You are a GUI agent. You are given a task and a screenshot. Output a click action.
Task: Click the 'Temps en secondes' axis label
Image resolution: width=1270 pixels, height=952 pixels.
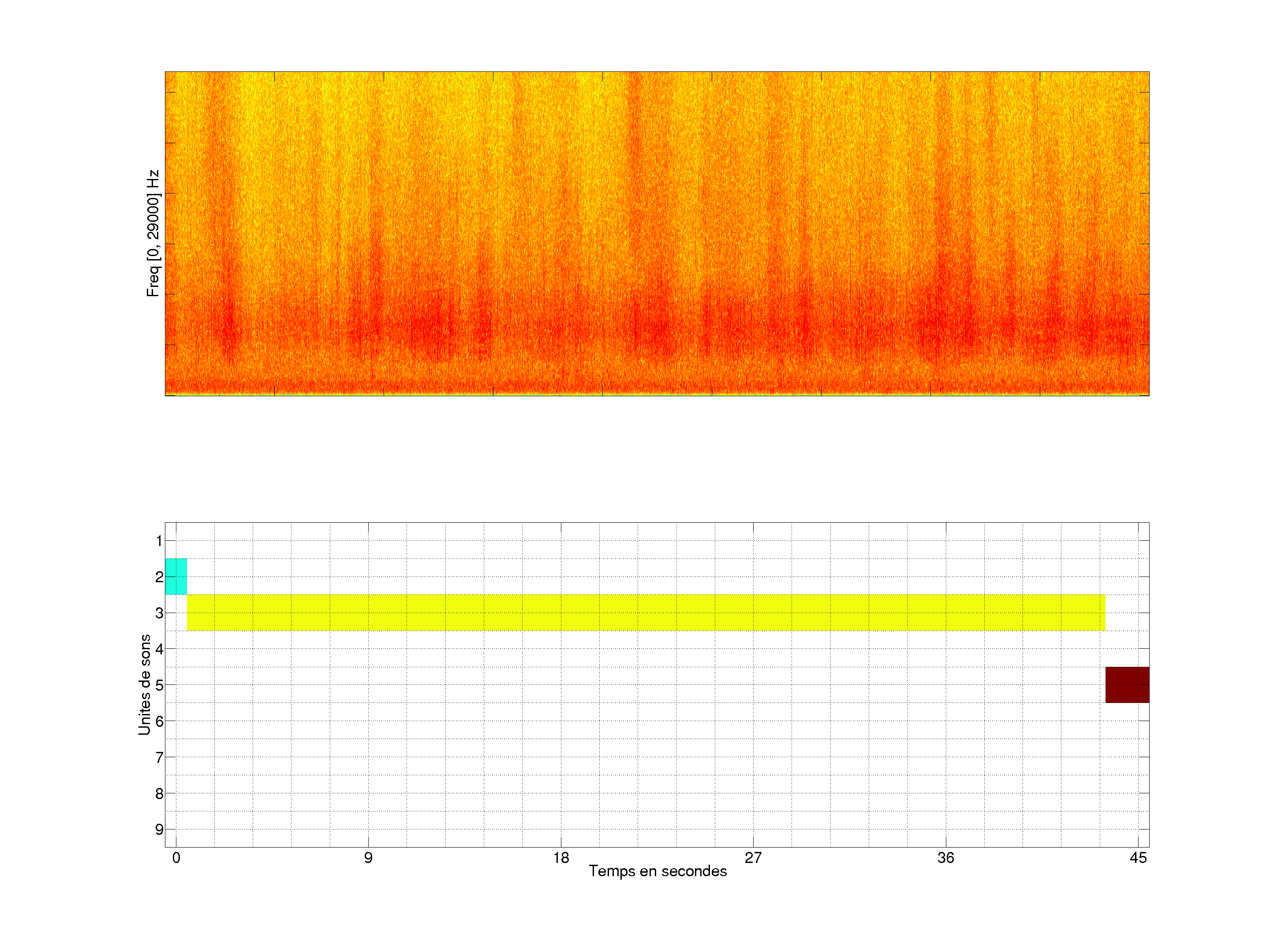657,871
